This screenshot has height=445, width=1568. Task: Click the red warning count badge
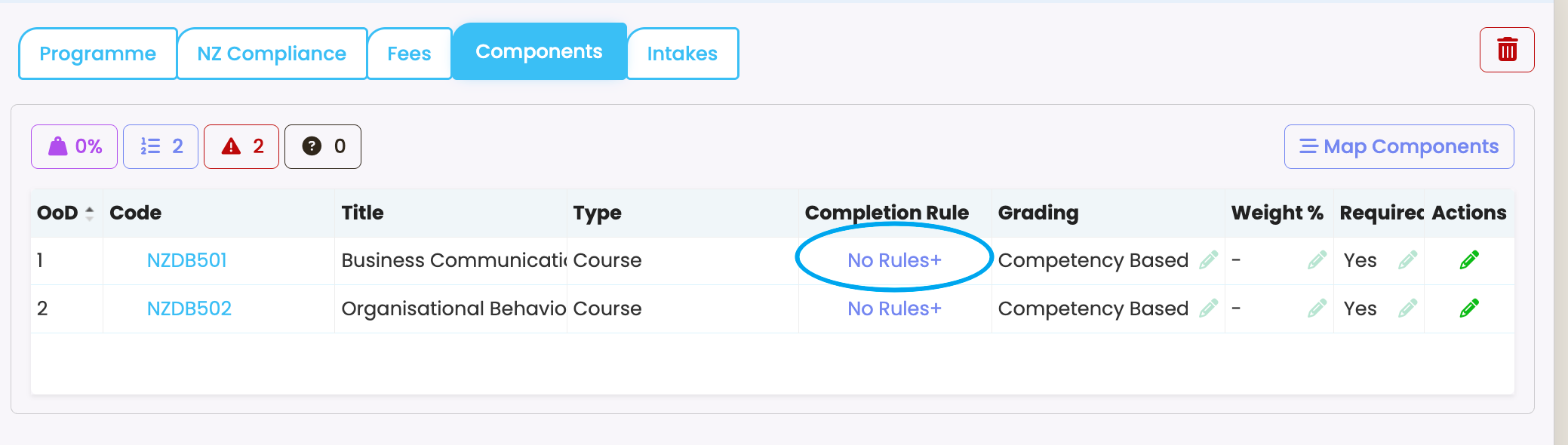coord(241,146)
